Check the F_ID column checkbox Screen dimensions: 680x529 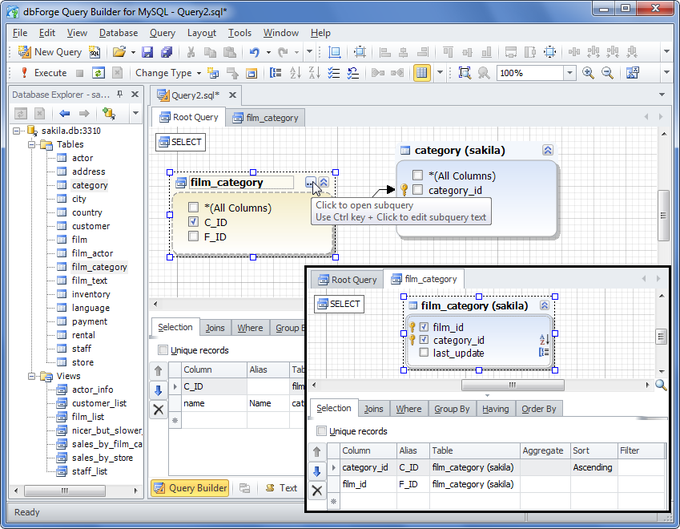click(x=194, y=237)
